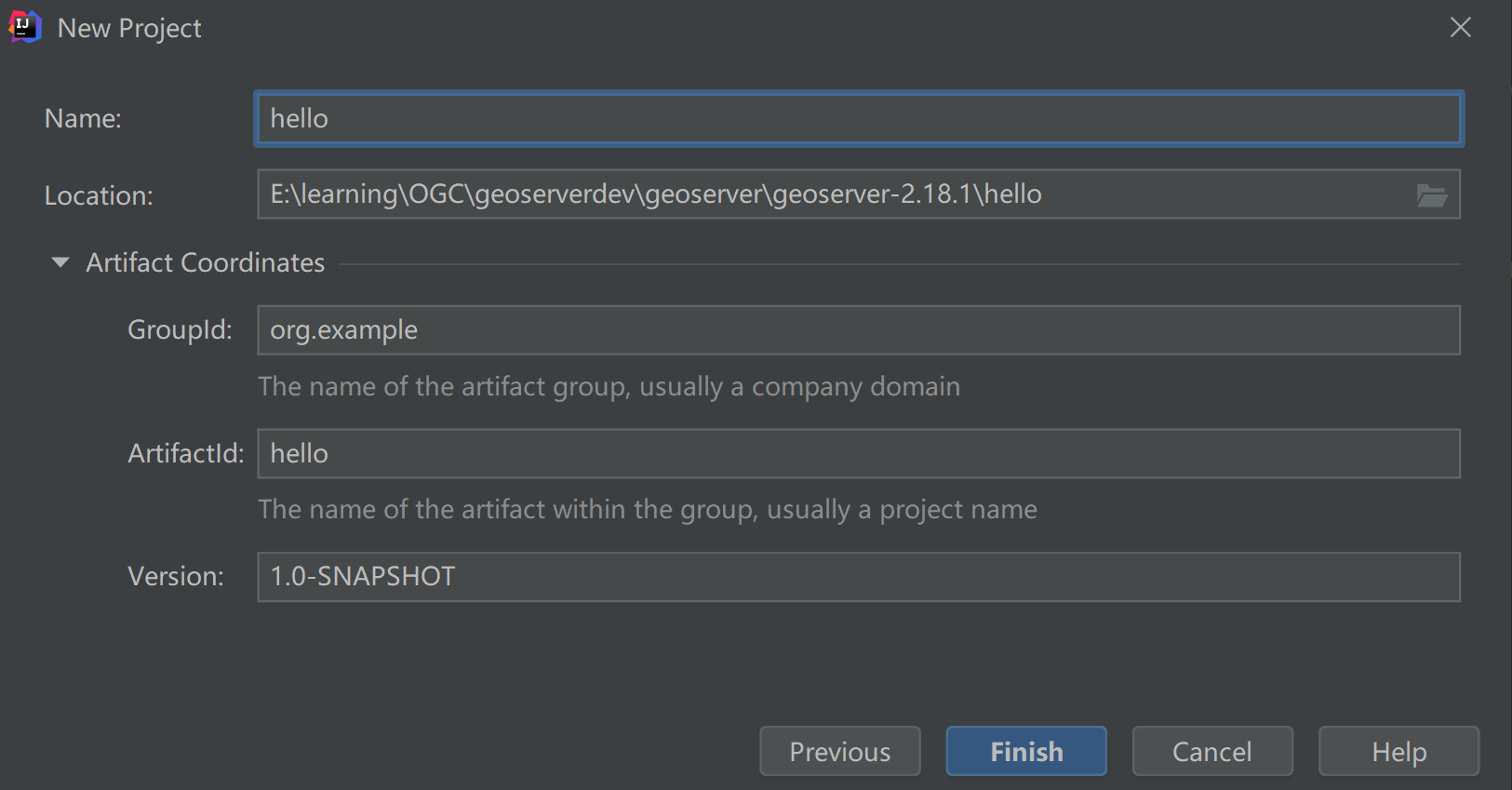Viewport: 1512px width, 790px height.
Task: Focus the Name field containing hello
Action: tap(858, 119)
